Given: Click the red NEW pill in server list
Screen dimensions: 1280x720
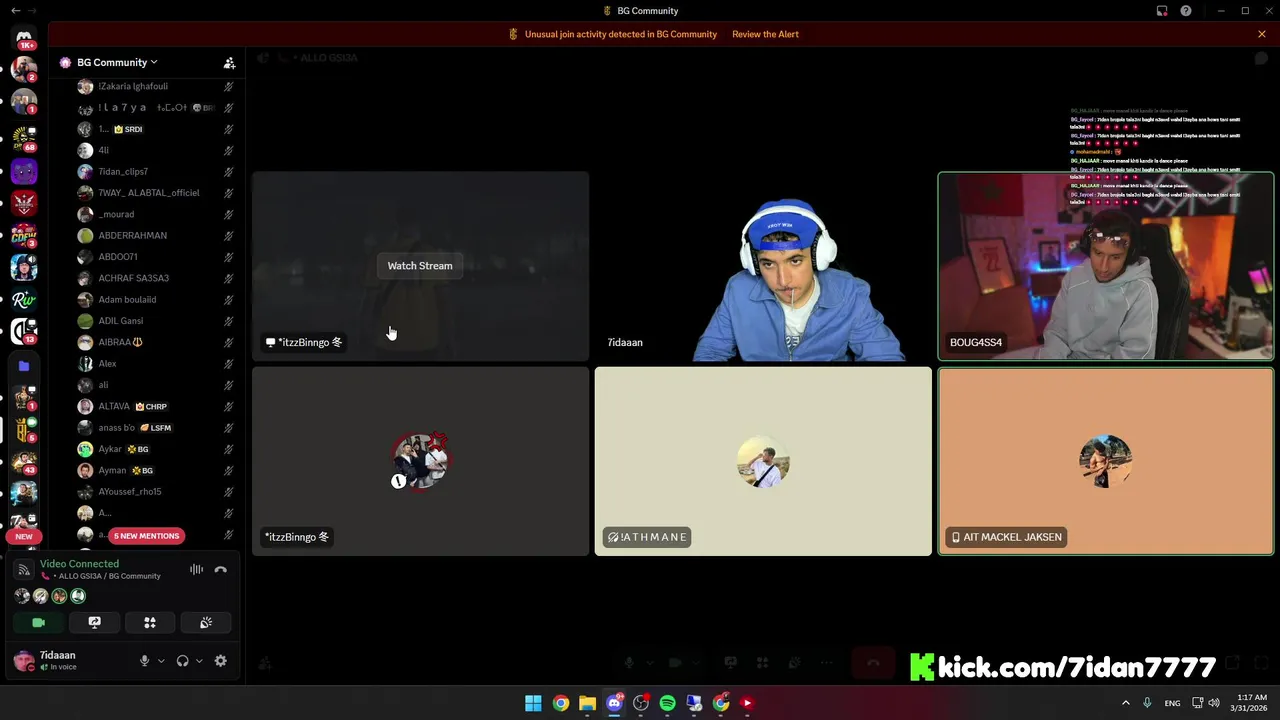Looking at the screenshot, I should pyautogui.click(x=24, y=536).
